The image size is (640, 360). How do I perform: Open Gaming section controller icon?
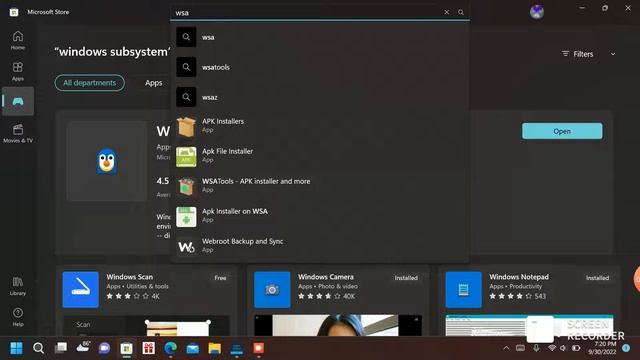(x=18, y=101)
